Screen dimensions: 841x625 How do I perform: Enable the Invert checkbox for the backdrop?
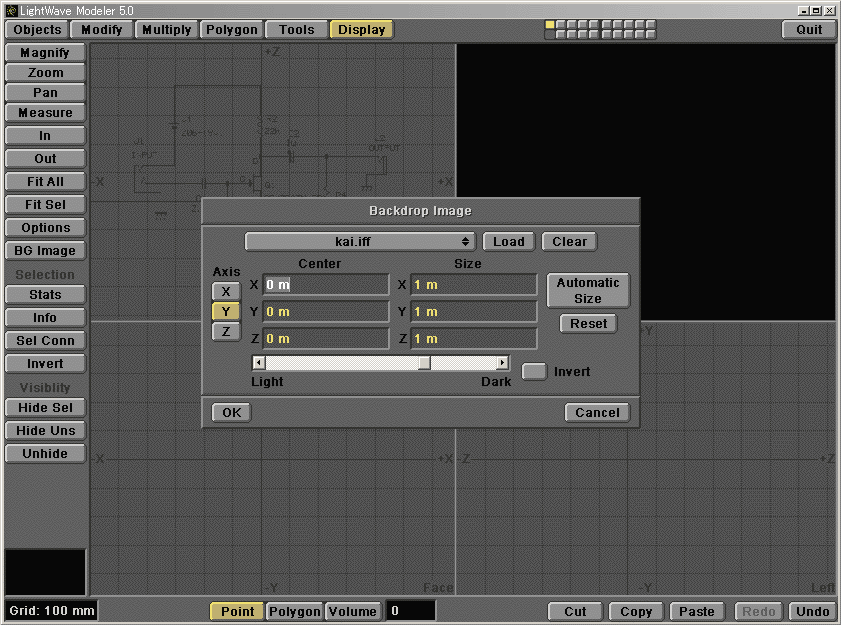534,371
